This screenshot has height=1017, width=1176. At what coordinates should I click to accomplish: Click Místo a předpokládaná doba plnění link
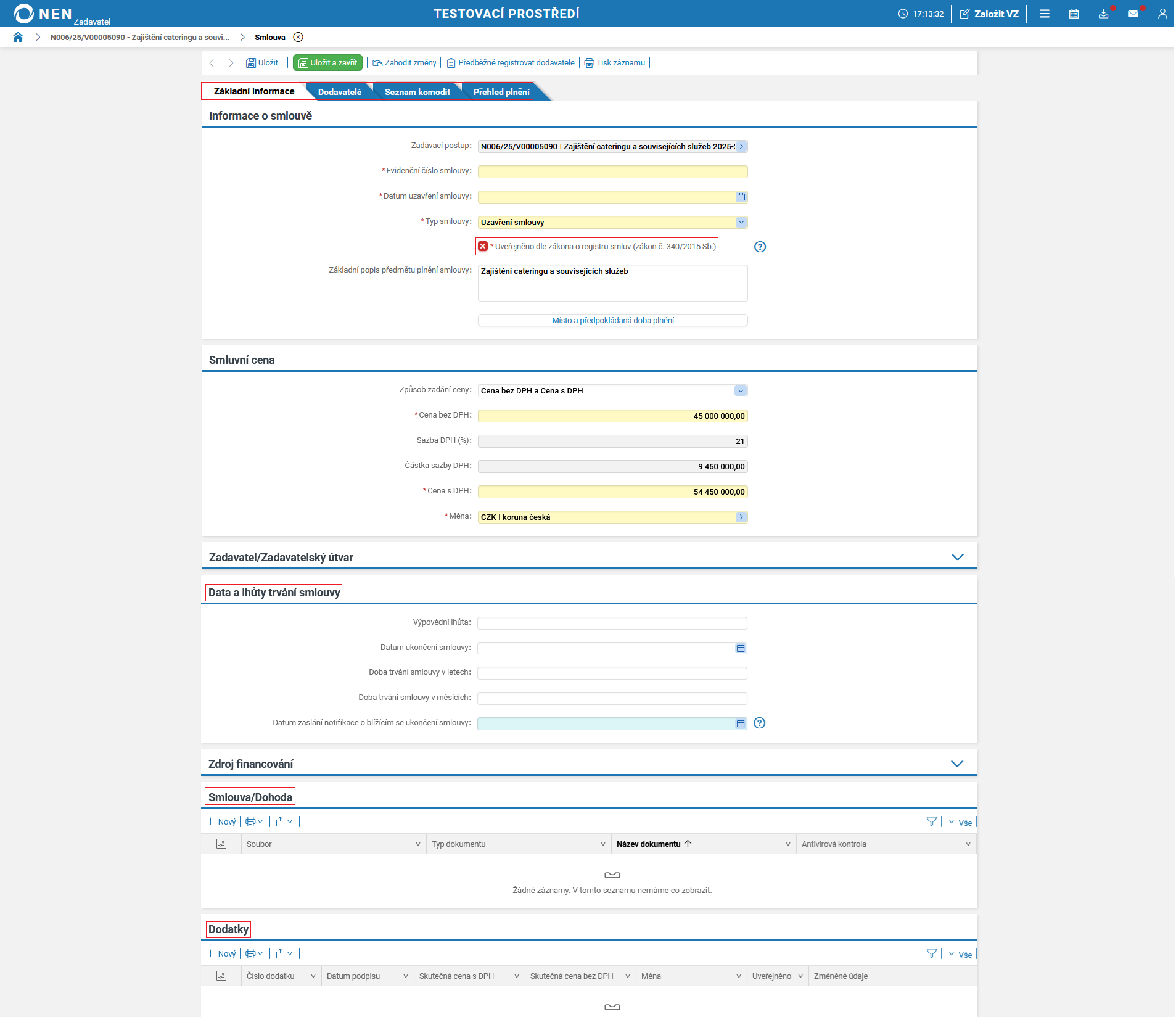click(612, 320)
